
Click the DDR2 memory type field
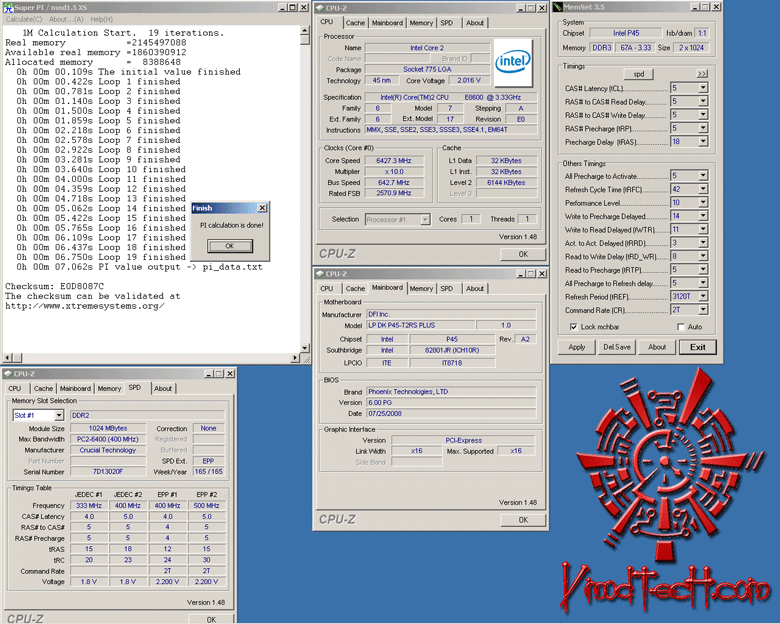click(147, 415)
